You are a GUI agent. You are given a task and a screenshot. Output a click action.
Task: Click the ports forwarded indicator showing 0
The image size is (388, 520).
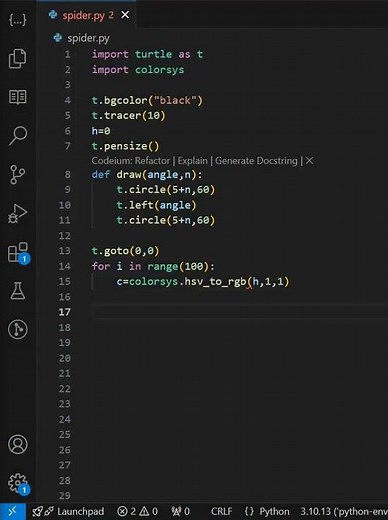coord(180,511)
